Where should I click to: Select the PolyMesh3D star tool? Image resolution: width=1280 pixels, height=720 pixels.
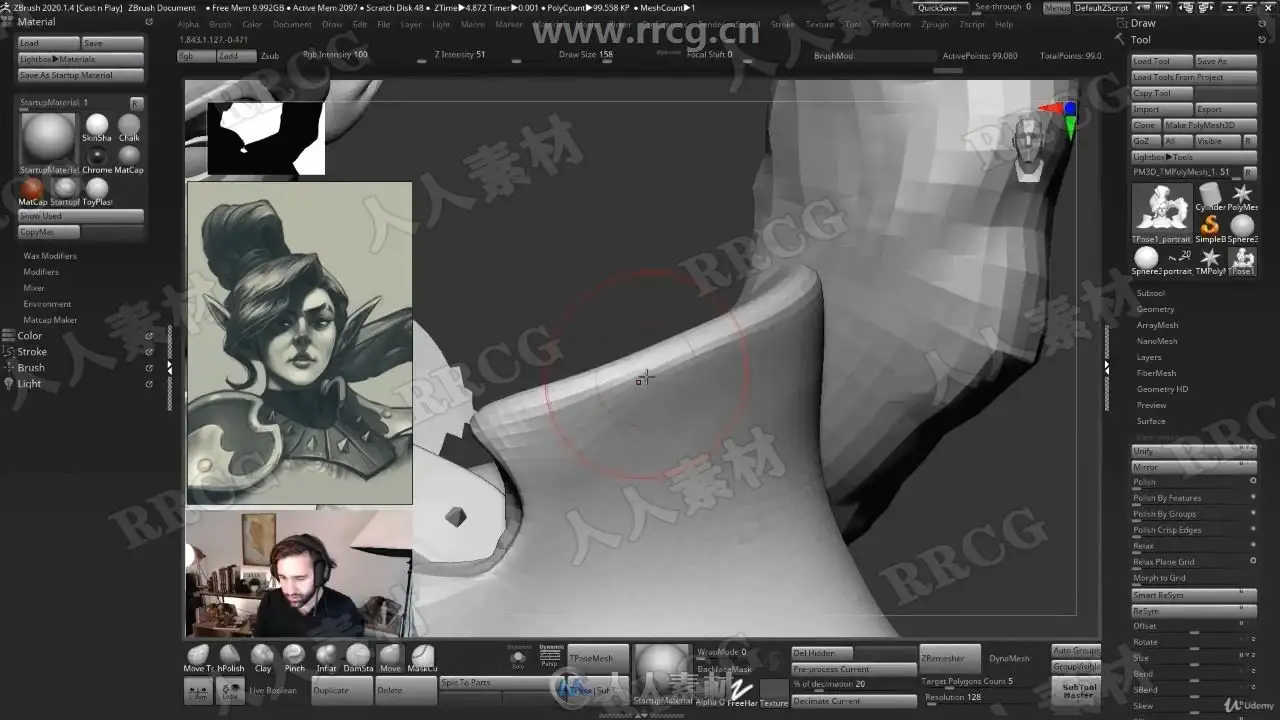(1242, 197)
